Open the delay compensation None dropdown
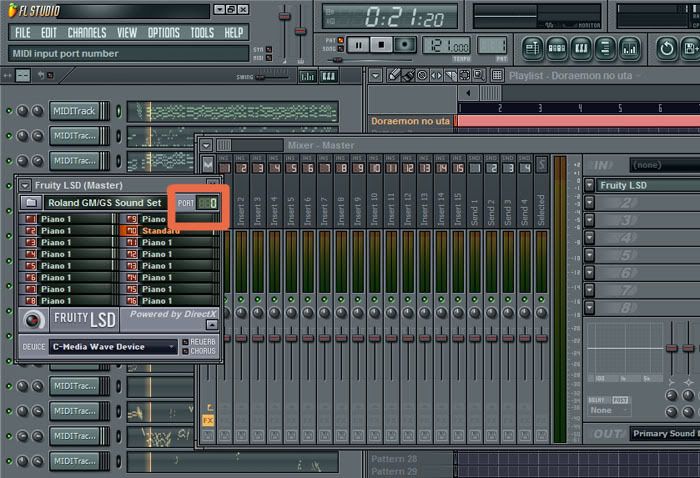700x478 pixels. 609,410
